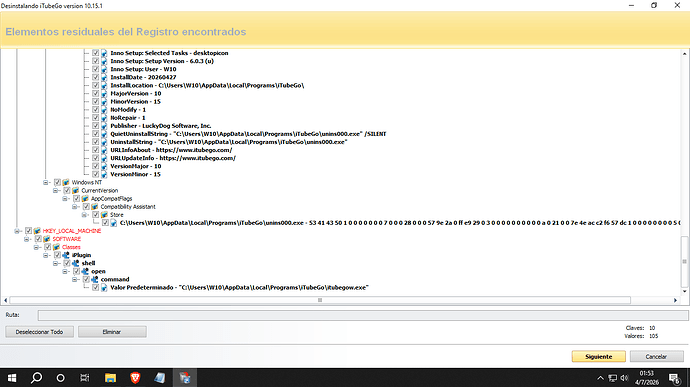Screen dimensions: 690x387
Task: Open Brave browser from the taskbar
Action: click(135, 378)
